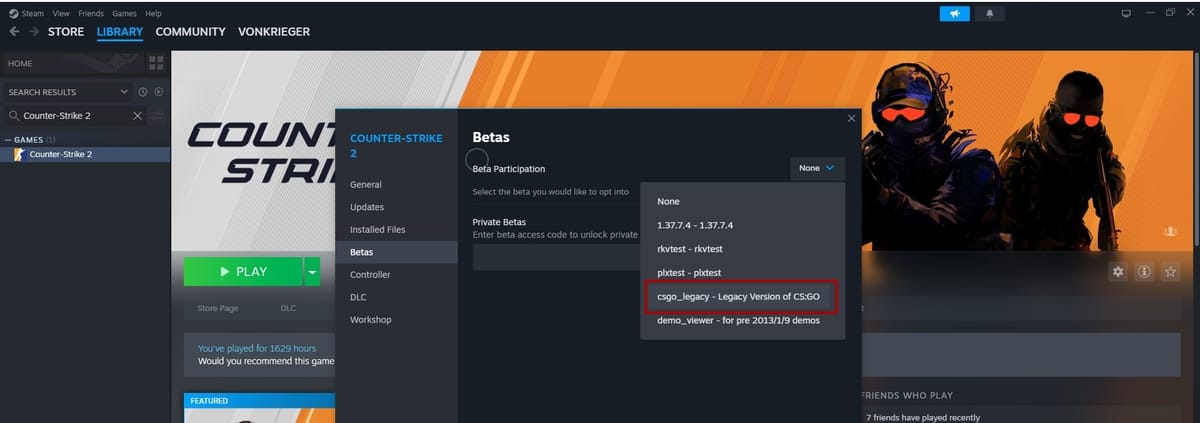Open game settings gear icon

pos(1118,271)
